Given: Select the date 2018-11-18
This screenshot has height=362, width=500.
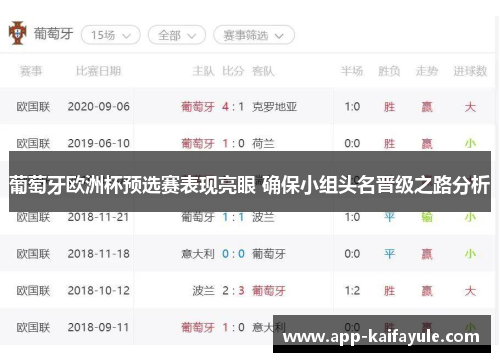Looking at the screenshot, I should (99, 254).
